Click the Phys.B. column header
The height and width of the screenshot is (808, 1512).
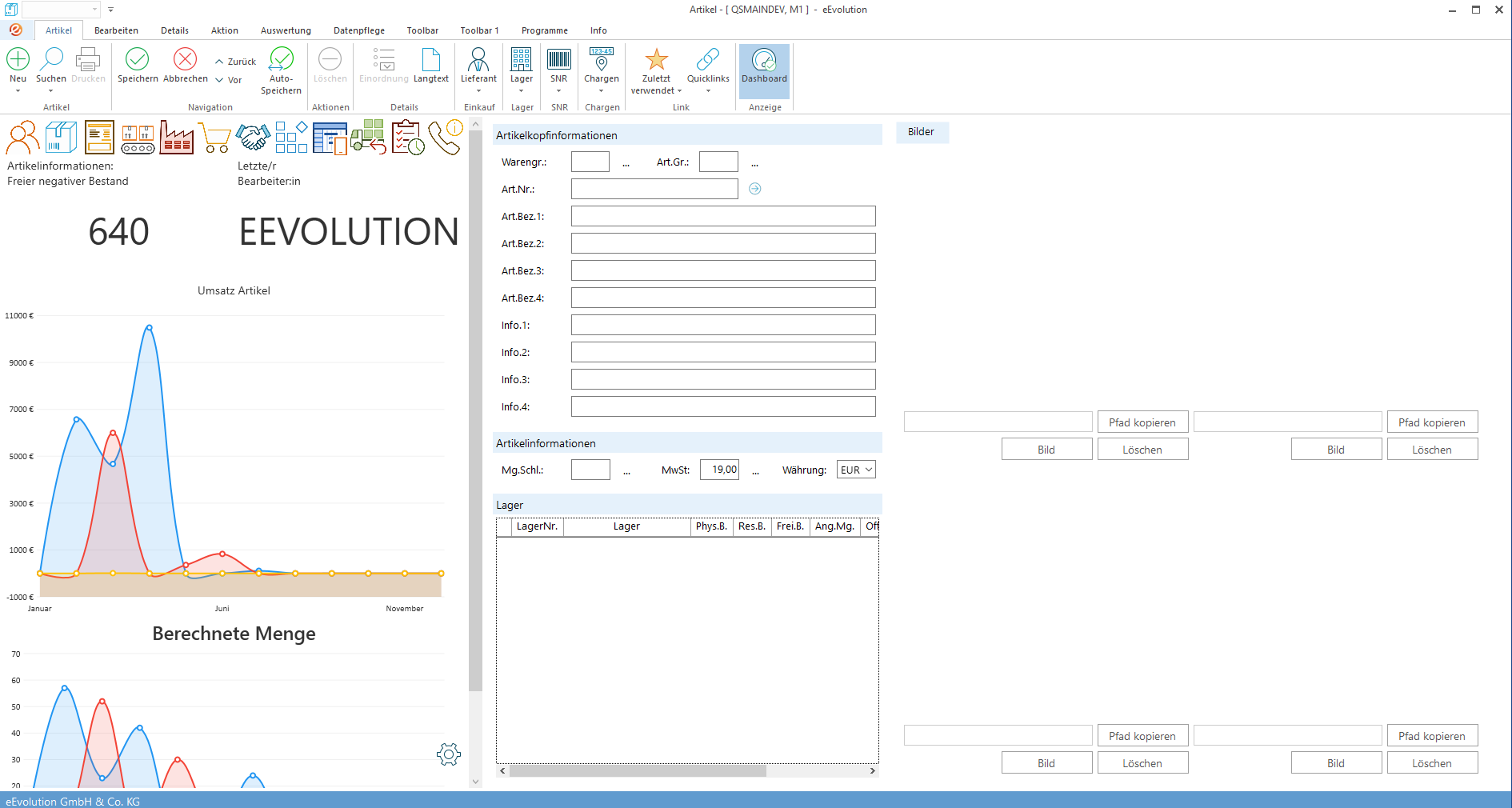click(x=711, y=526)
